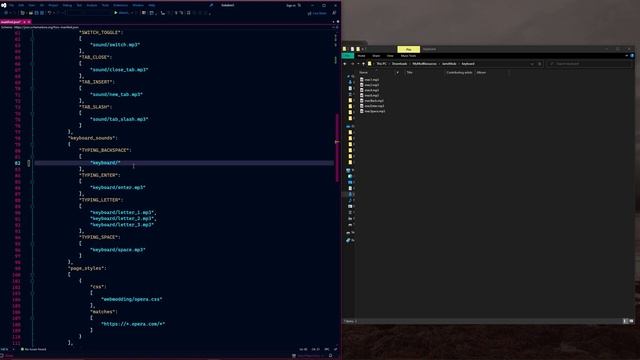The width and height of the screenshot is (640, 360).
Task: Click "keyboard/enter.mp3" string in the code
Action: [x=118, y=187]
